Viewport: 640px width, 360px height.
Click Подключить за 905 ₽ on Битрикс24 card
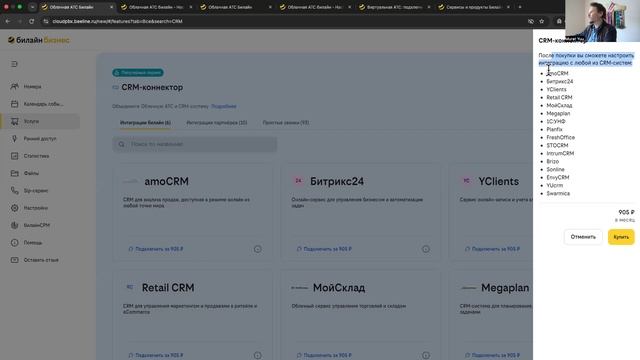point(324,249)
